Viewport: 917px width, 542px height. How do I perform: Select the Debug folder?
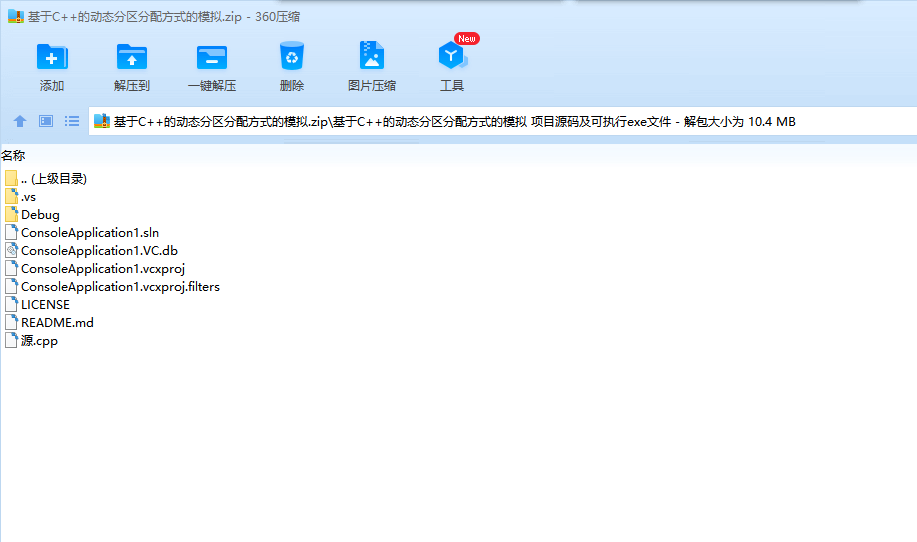(32, 215)
